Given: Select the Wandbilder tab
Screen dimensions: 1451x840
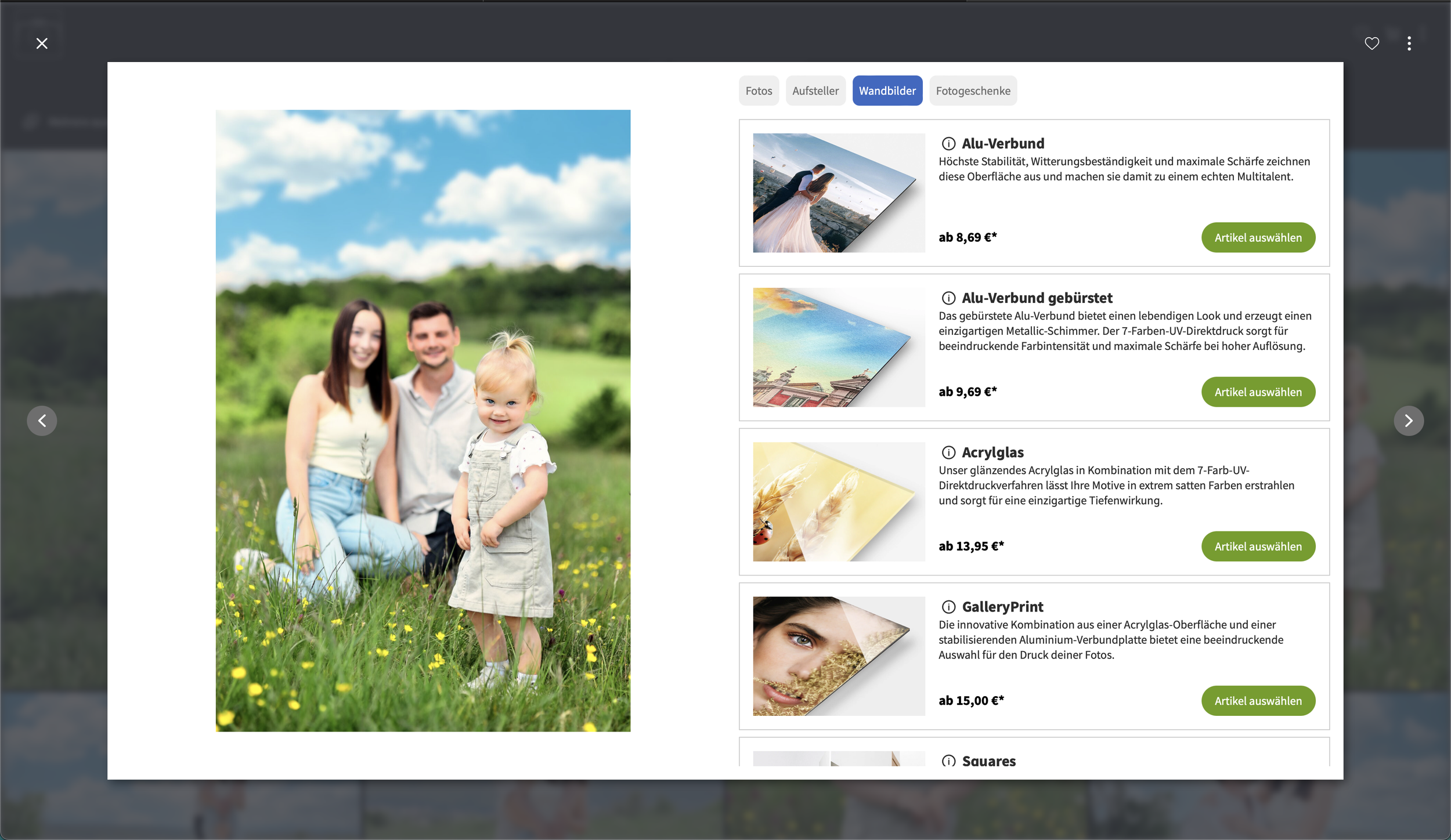Looking at the screenshot, I should [x=887, y=90].
